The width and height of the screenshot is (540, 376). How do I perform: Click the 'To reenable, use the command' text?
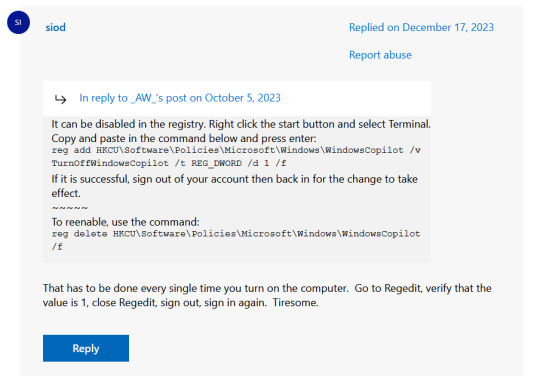pyautogui.click(x=125, y=222)
